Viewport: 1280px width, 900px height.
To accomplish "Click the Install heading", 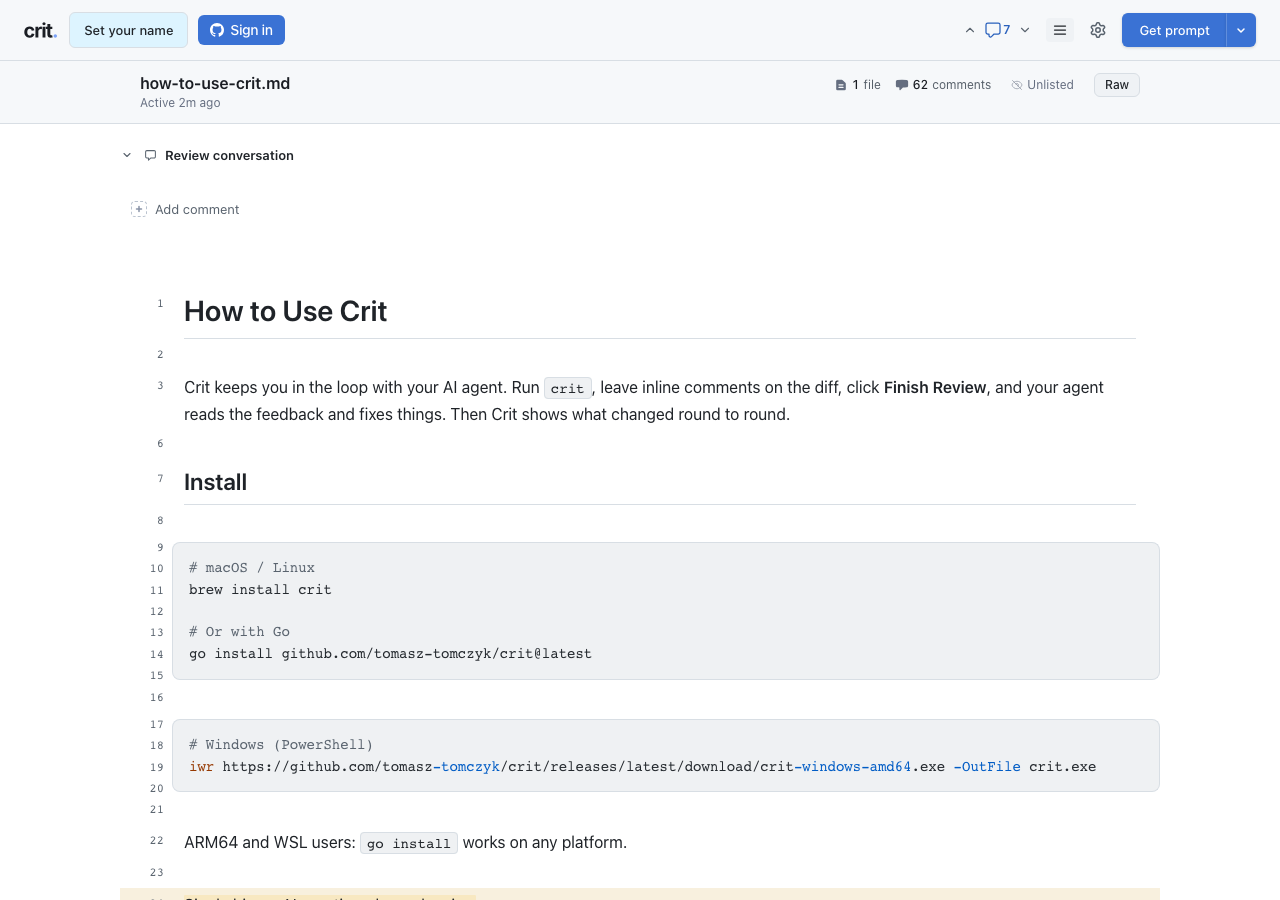I will [215, 482].
